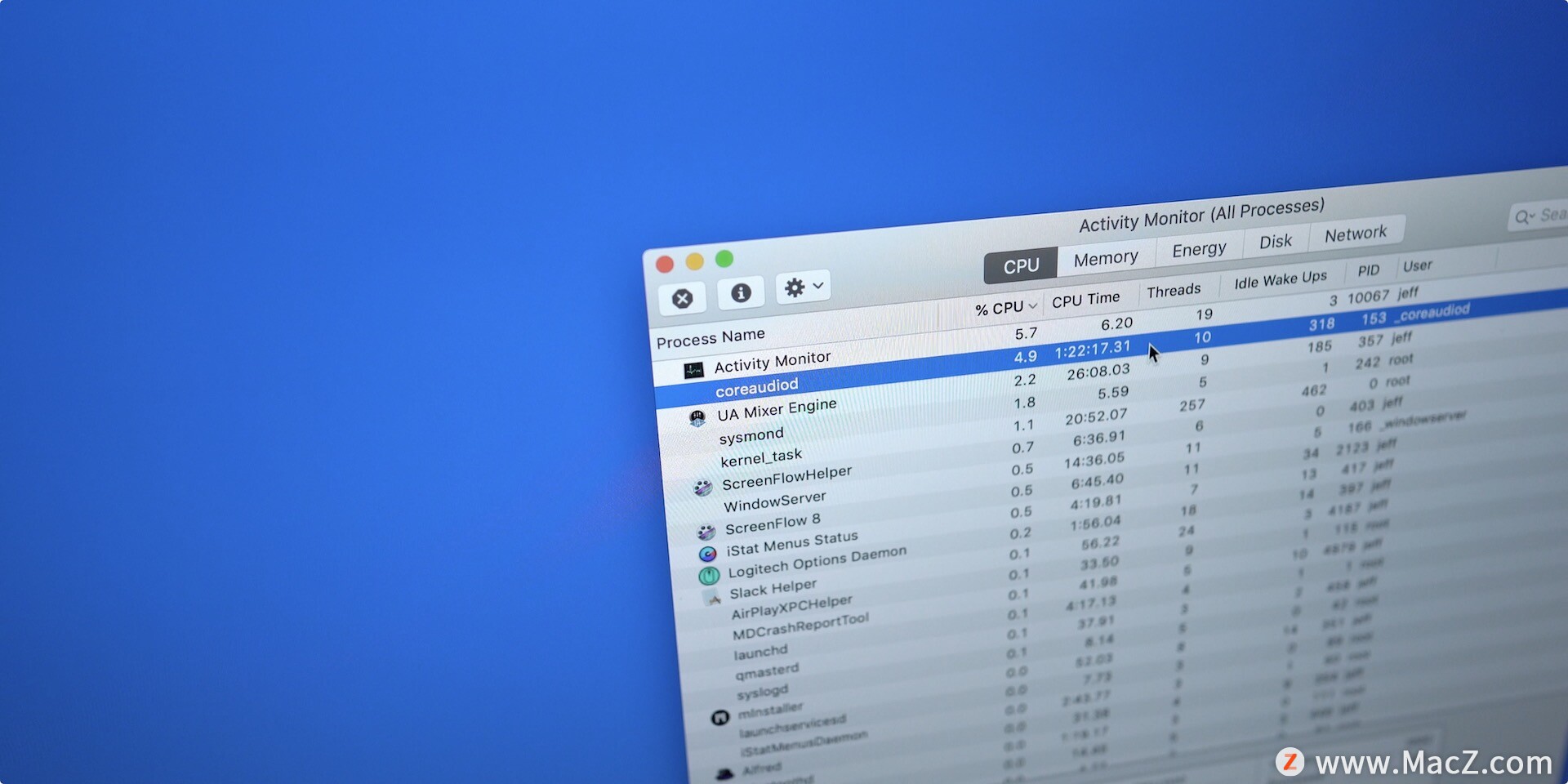Click the Alfred process icon
Screen dimensions: 1568x784
coord(724,773)
